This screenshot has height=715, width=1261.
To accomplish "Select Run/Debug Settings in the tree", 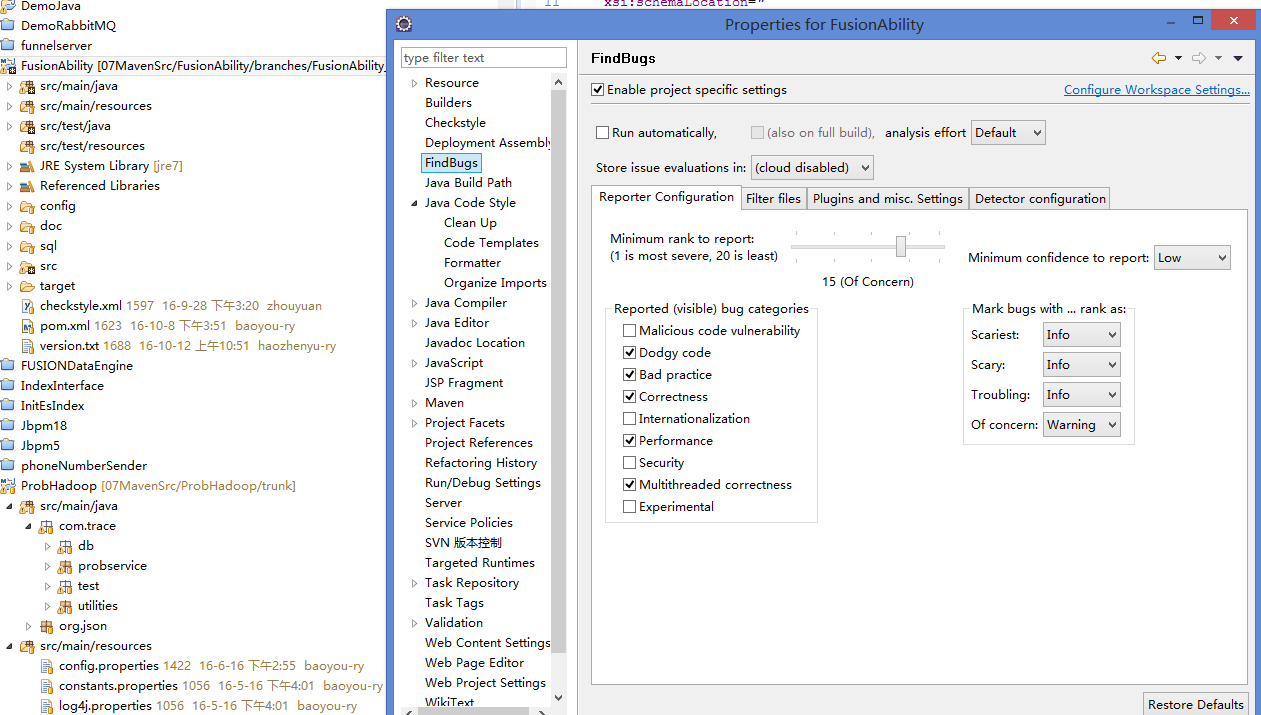I will pyautogui.click(x=483, y=483).
